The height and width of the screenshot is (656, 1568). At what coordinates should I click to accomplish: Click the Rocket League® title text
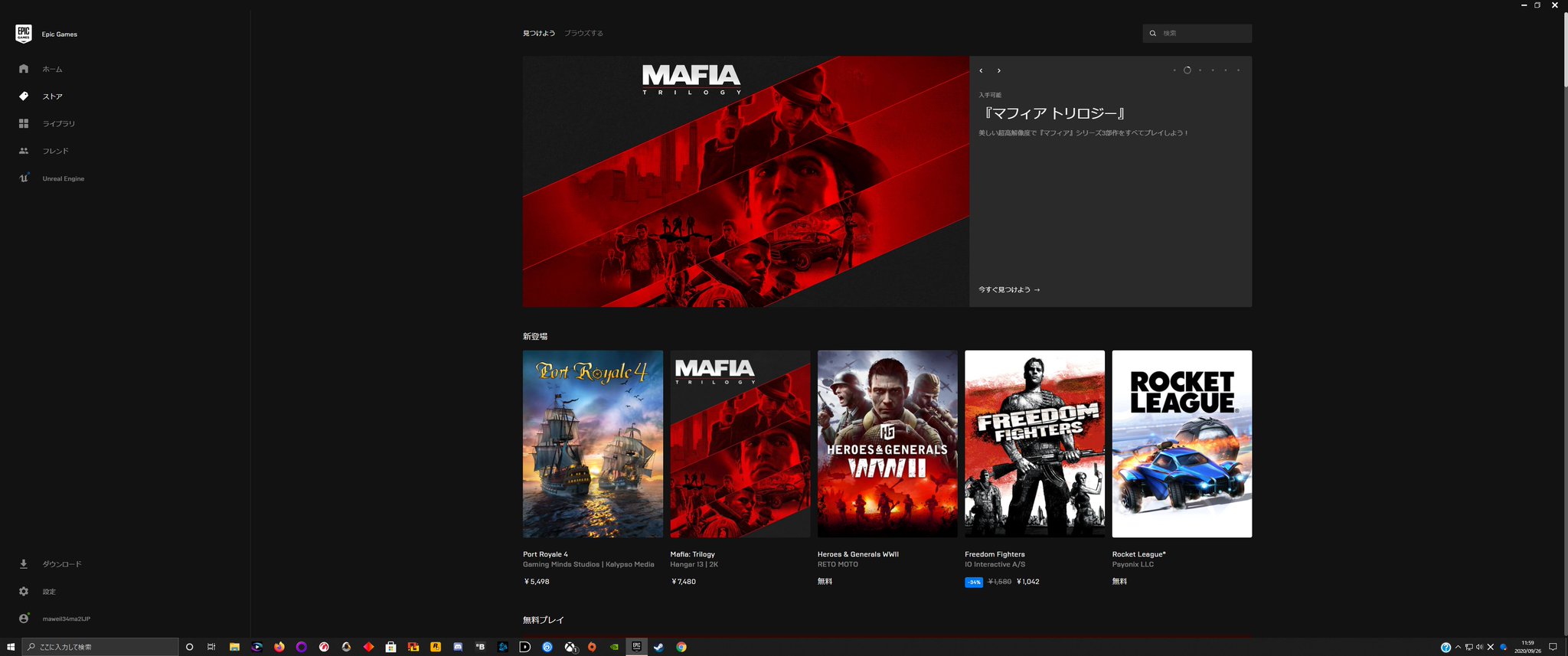1139,554
